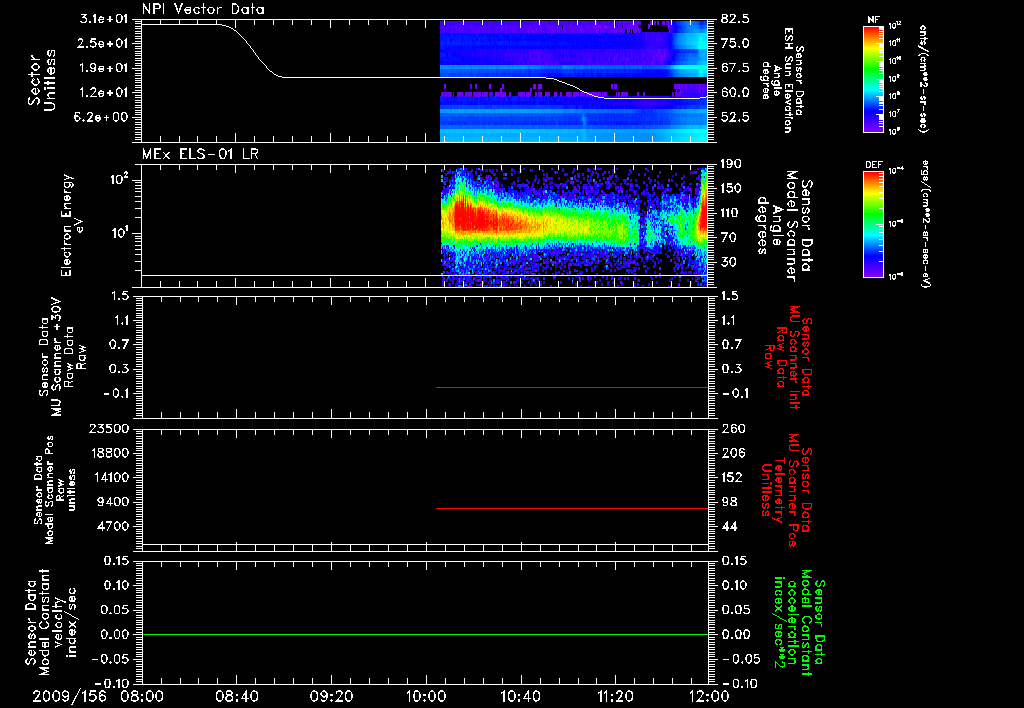The image size is (1024, 708).
Task: Click the red line in MU Scanner +30V panel
Action: 572,387
